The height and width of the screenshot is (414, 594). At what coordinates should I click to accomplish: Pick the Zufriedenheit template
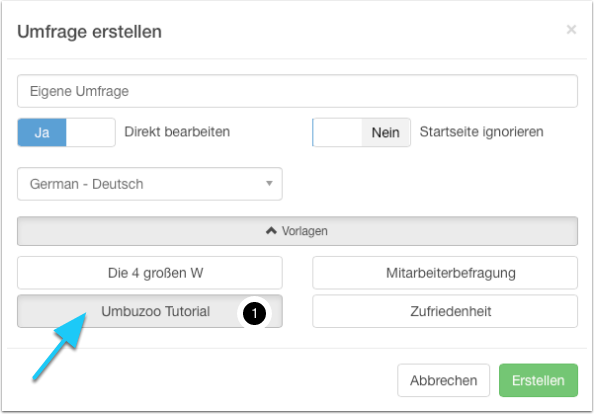coord(445,311)
